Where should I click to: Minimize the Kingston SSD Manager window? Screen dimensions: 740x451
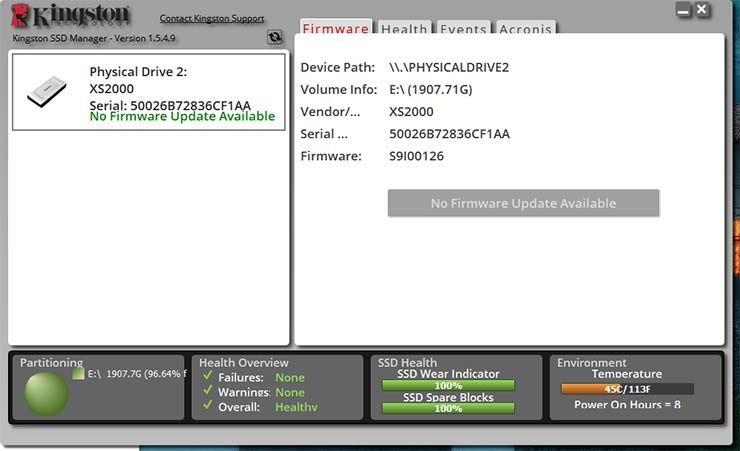click(x=683, y=10)
